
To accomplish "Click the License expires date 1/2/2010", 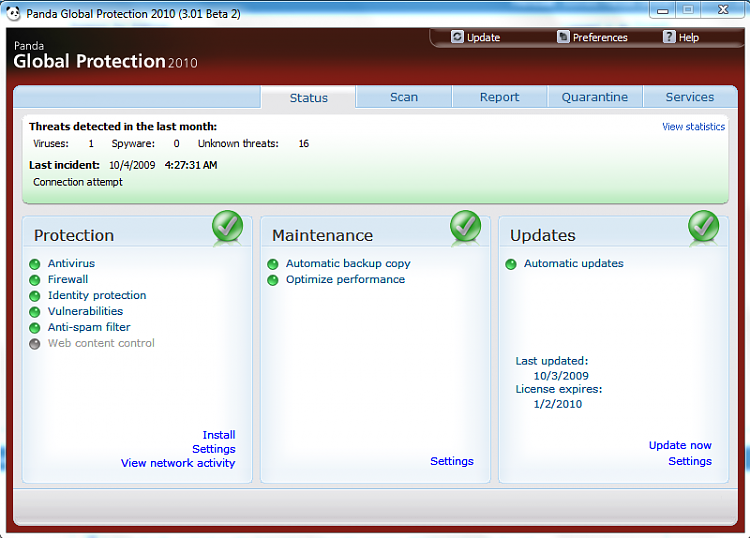I will coord(558,404).
